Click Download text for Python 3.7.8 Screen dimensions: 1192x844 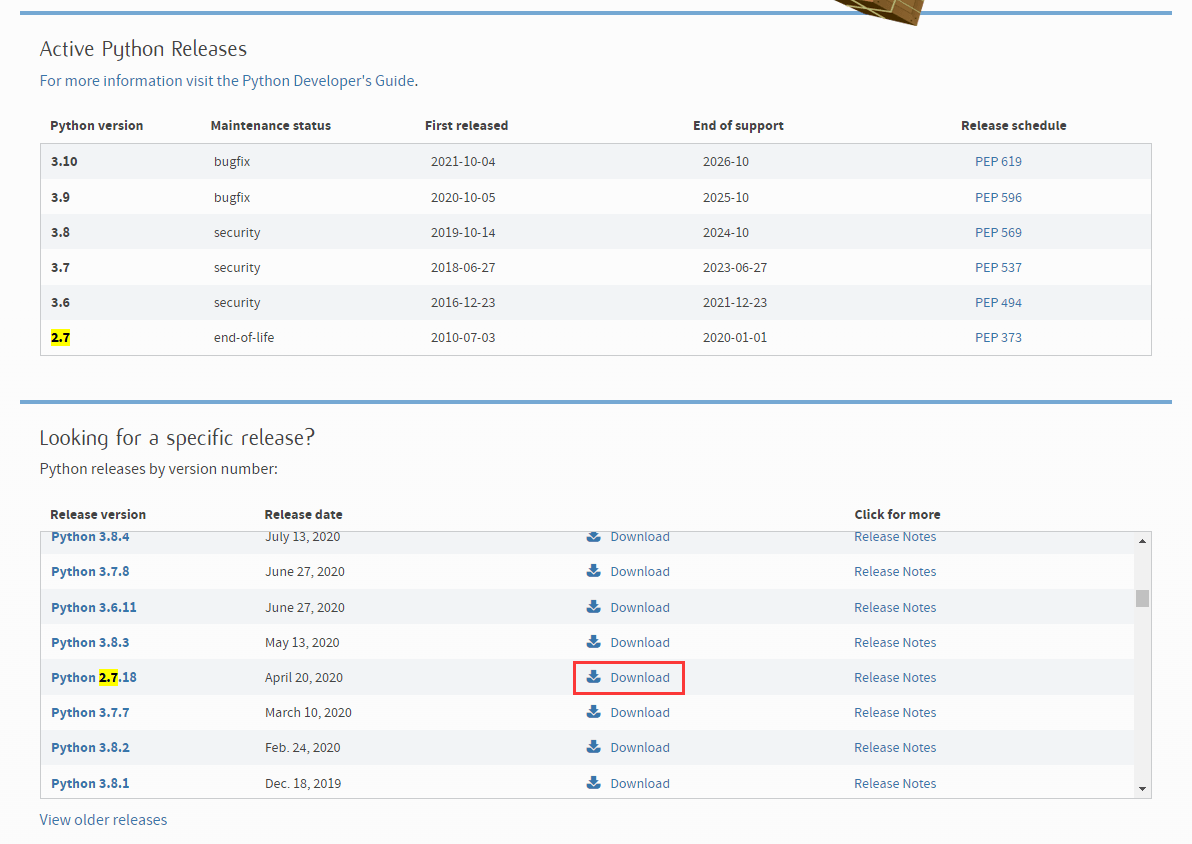[x=640, y=571]
